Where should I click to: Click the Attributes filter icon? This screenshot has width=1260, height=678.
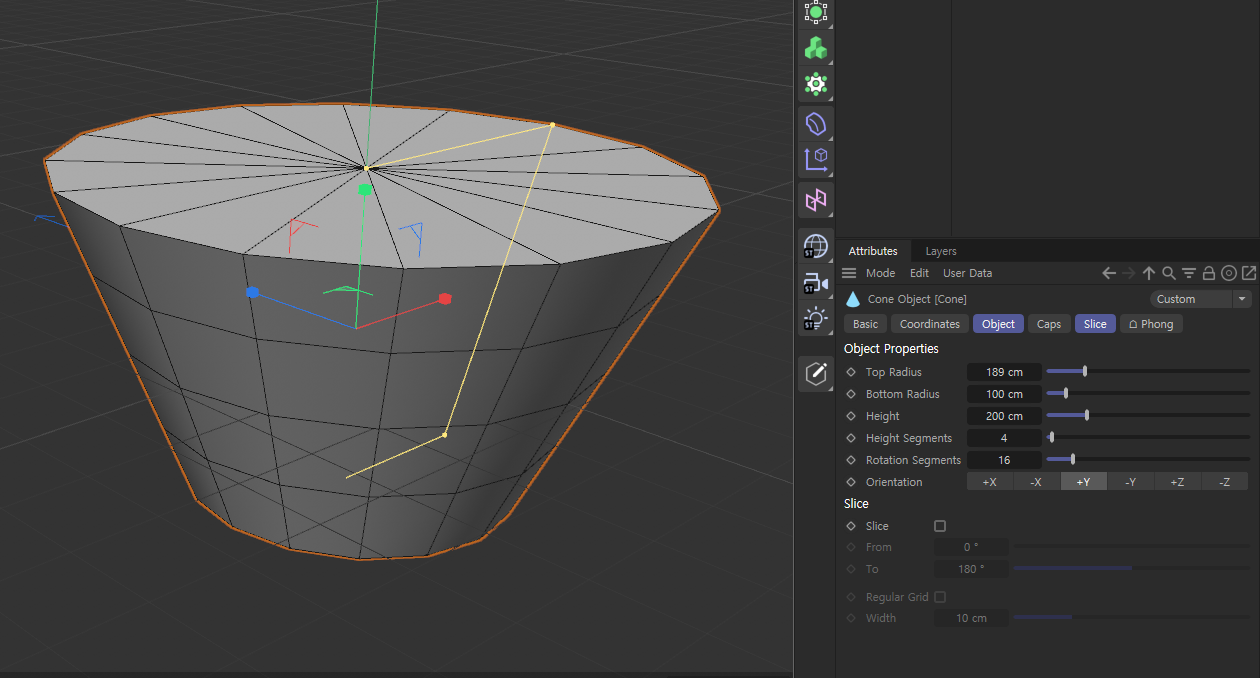click(1189, 273)
